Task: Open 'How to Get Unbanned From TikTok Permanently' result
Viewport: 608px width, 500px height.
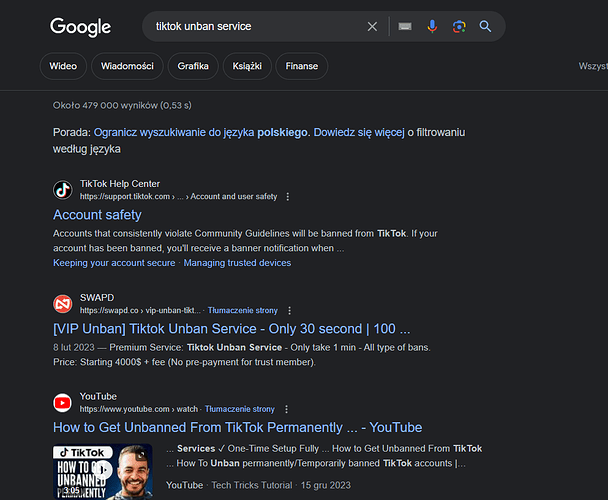Action: coord(237,427)
